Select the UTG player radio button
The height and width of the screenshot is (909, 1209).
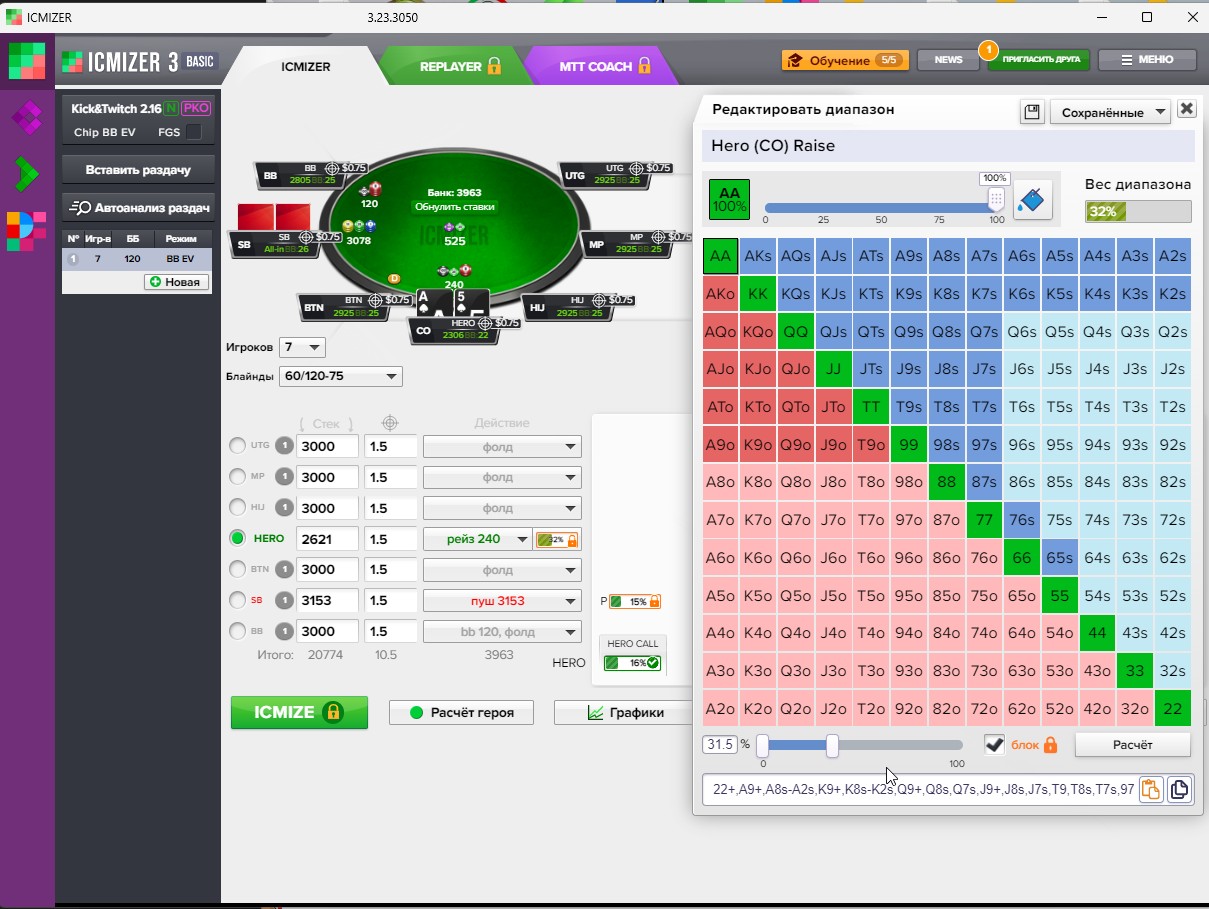237,446
